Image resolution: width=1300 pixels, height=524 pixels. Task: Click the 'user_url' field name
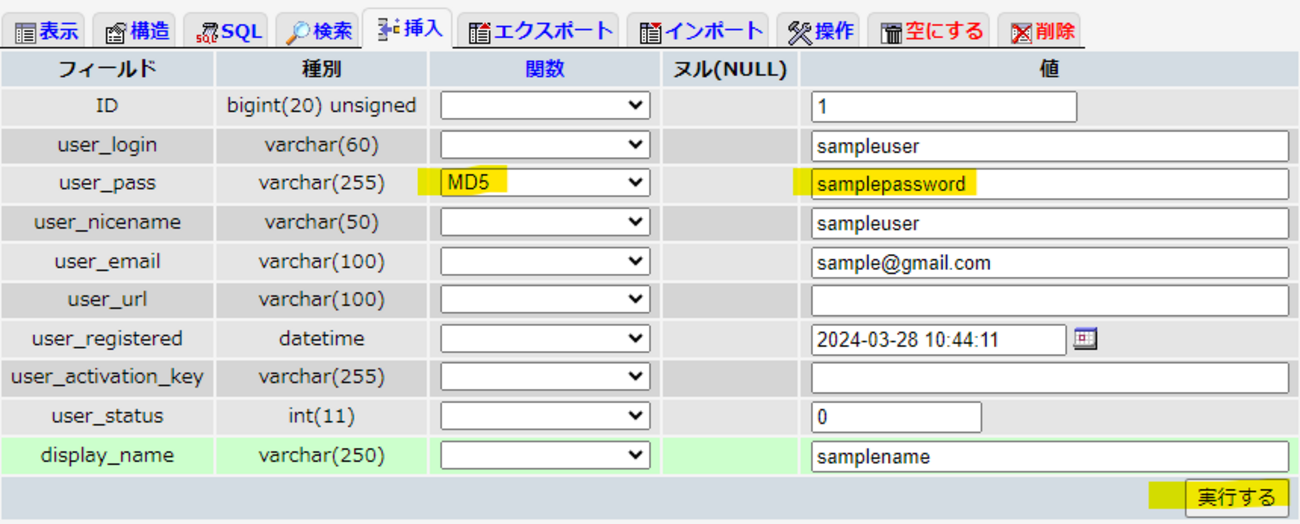point(107,300)
